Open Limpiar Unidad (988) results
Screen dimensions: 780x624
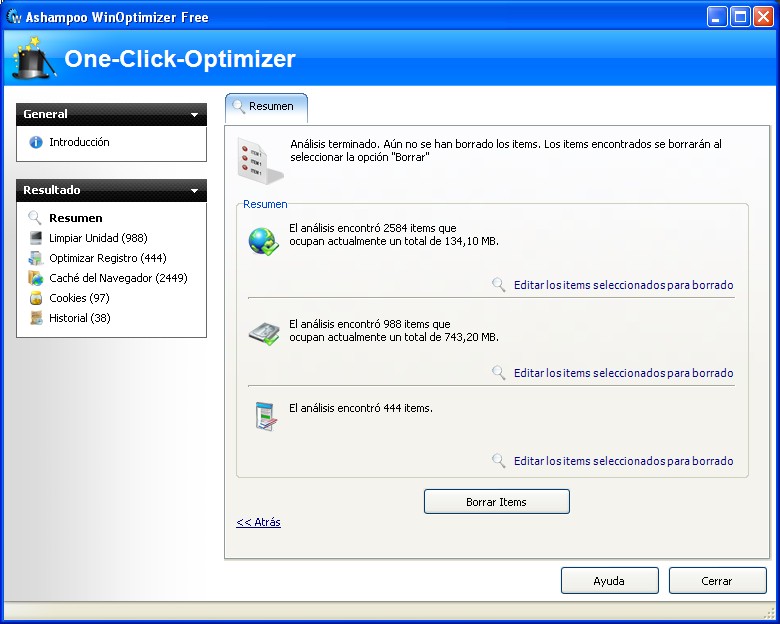[98, 238]
